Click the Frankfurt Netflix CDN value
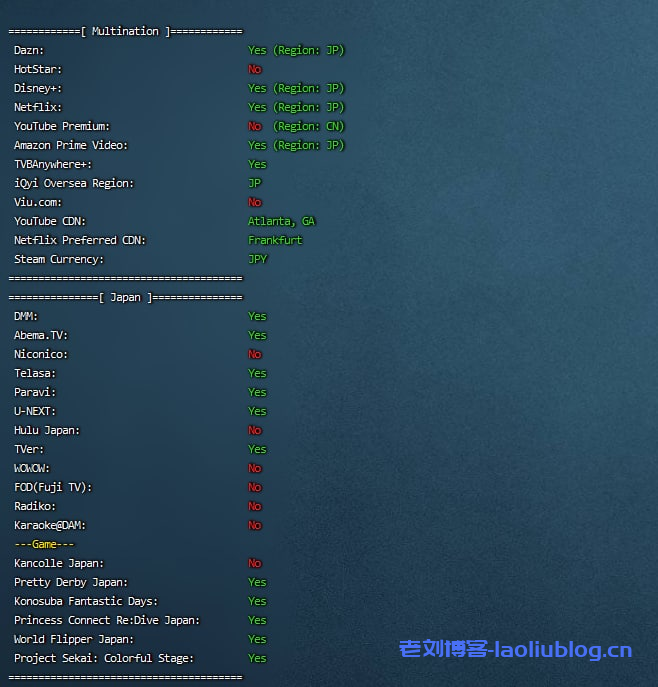Screen dimensions: 658x687 [x=275, y=240]
